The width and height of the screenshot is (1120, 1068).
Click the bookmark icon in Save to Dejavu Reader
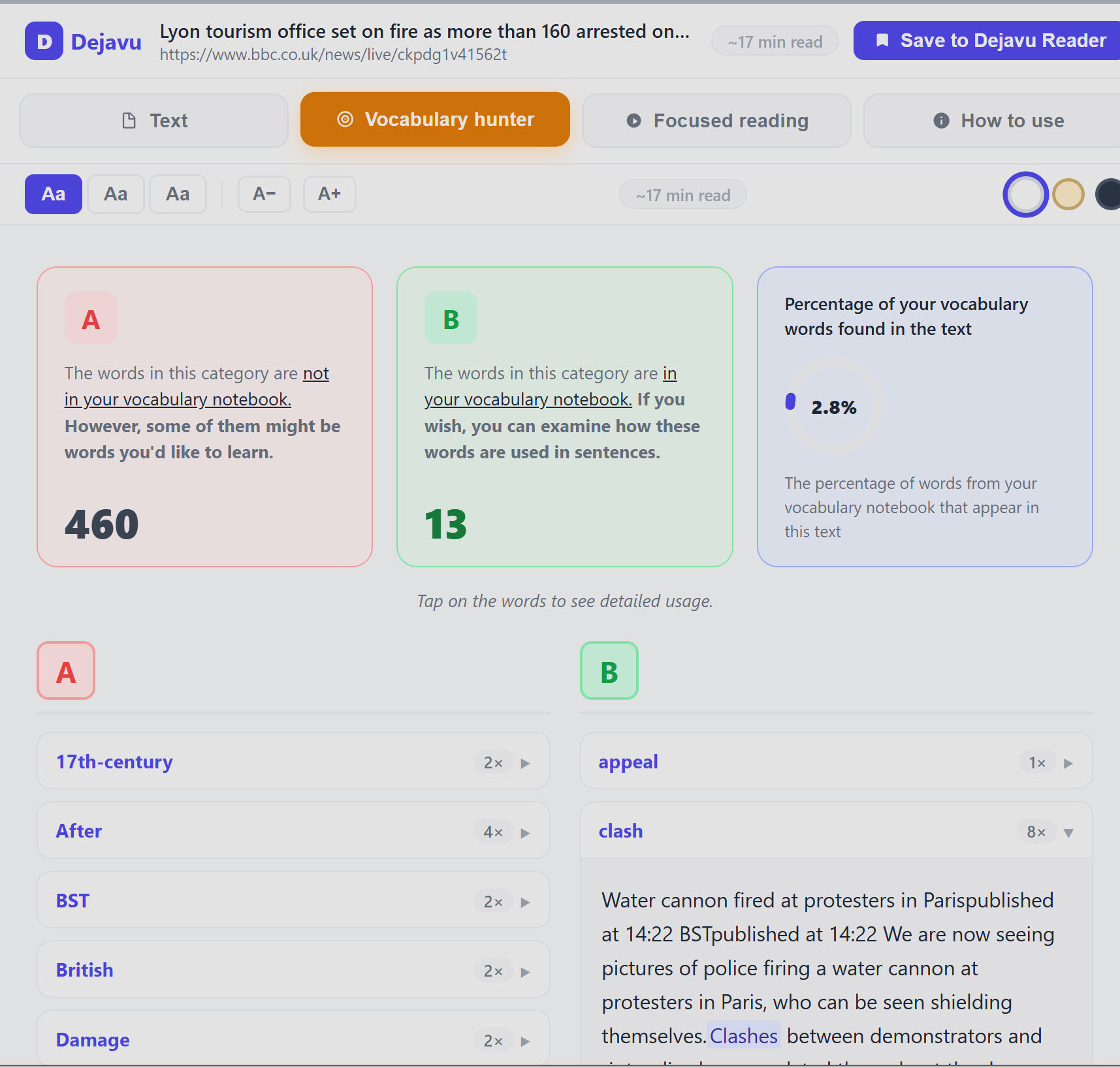tap(882, 40)
